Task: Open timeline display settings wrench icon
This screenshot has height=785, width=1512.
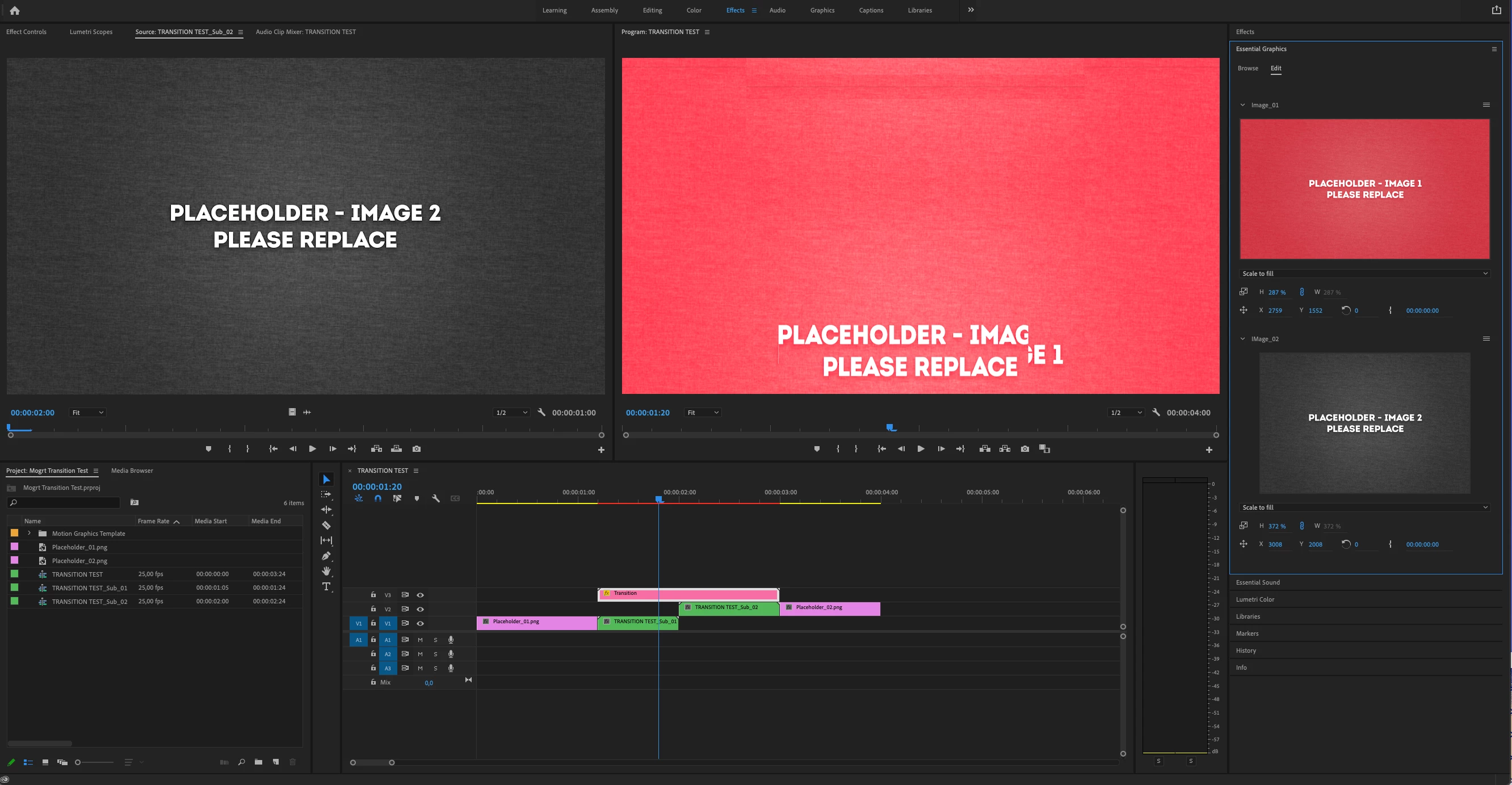Action: pyautogui.click(x=435, y=498)
